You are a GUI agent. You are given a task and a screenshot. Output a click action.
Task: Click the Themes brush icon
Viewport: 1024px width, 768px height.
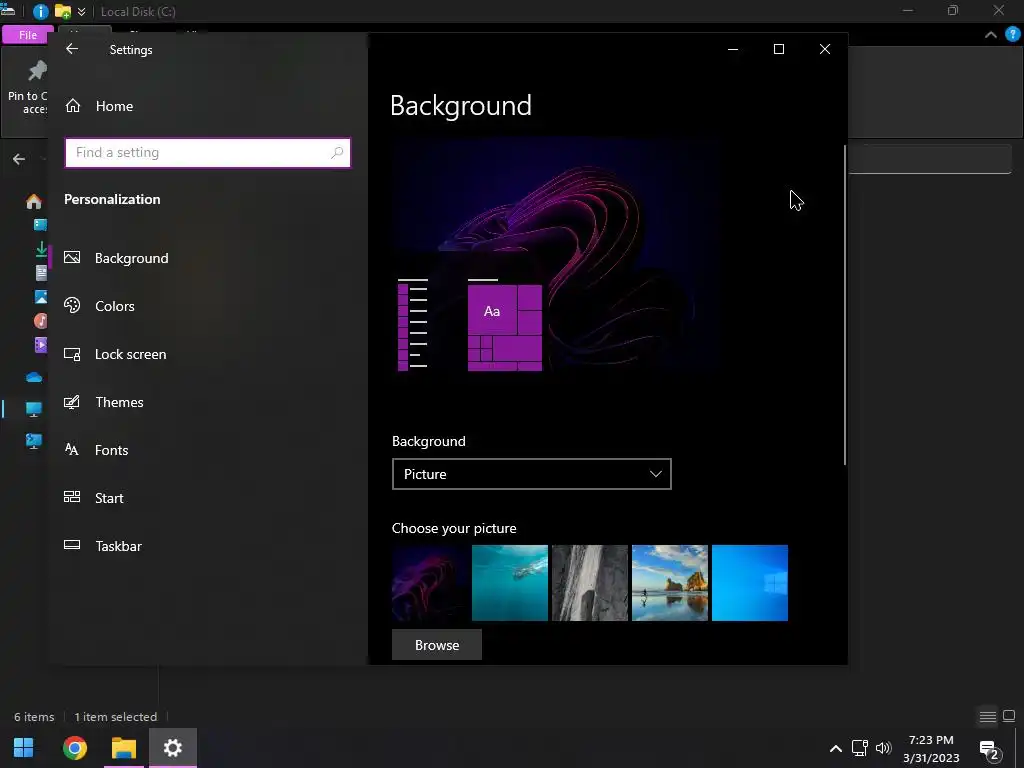(72, 402)
